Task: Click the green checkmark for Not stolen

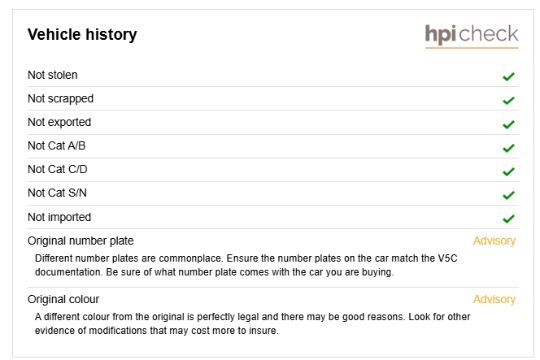Action: coord(508,76)
